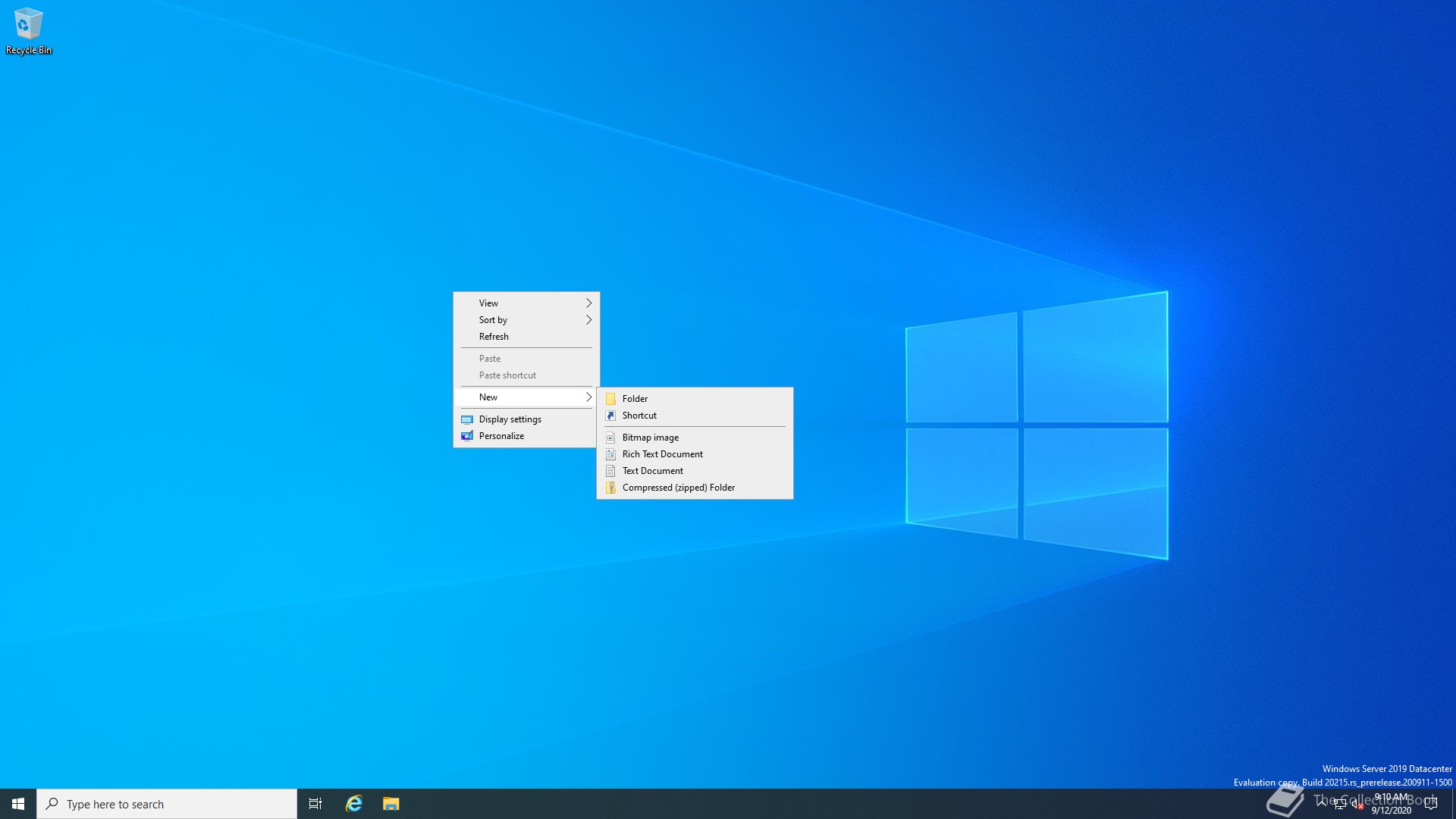Screen dimensions: 1456x819
Task: Open the Recycle Bin desktop icon
Action: [29, 31]
